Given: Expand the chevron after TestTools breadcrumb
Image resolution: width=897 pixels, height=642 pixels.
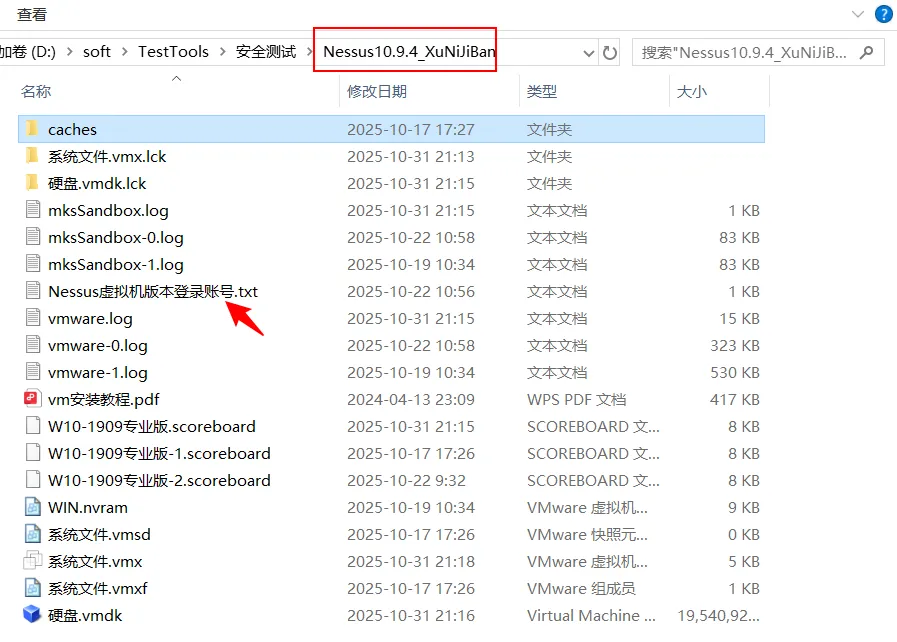Looking at the screenshot, I should (x=222, y=52).
